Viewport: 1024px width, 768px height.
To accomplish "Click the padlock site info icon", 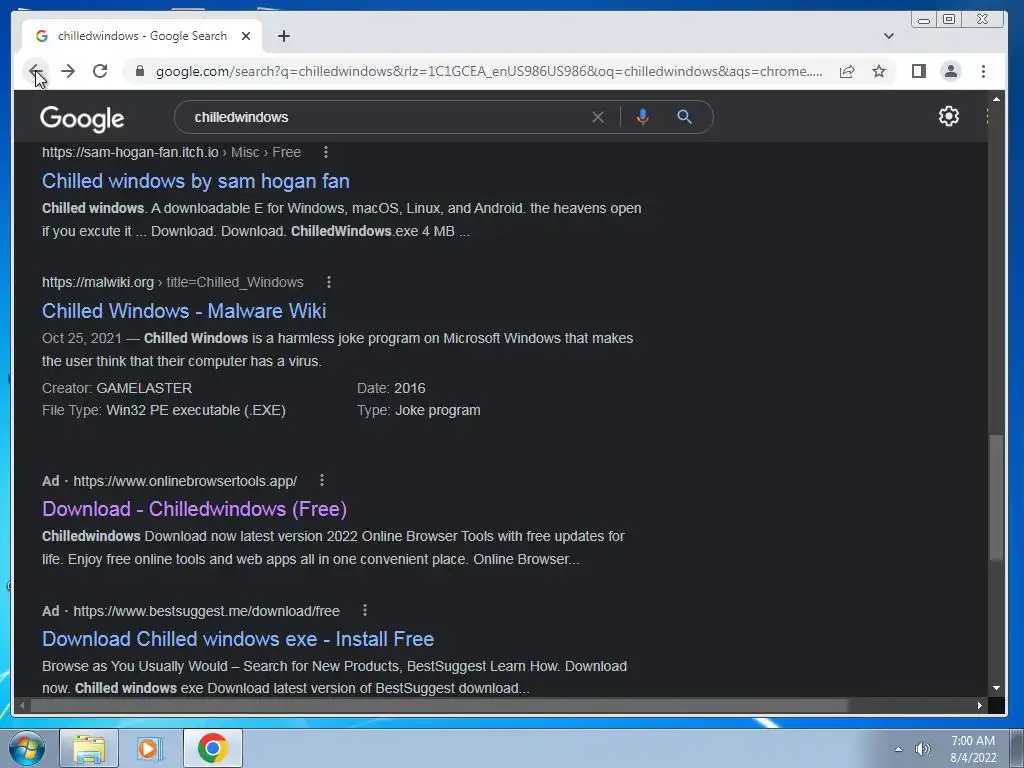I will [139, 71].
